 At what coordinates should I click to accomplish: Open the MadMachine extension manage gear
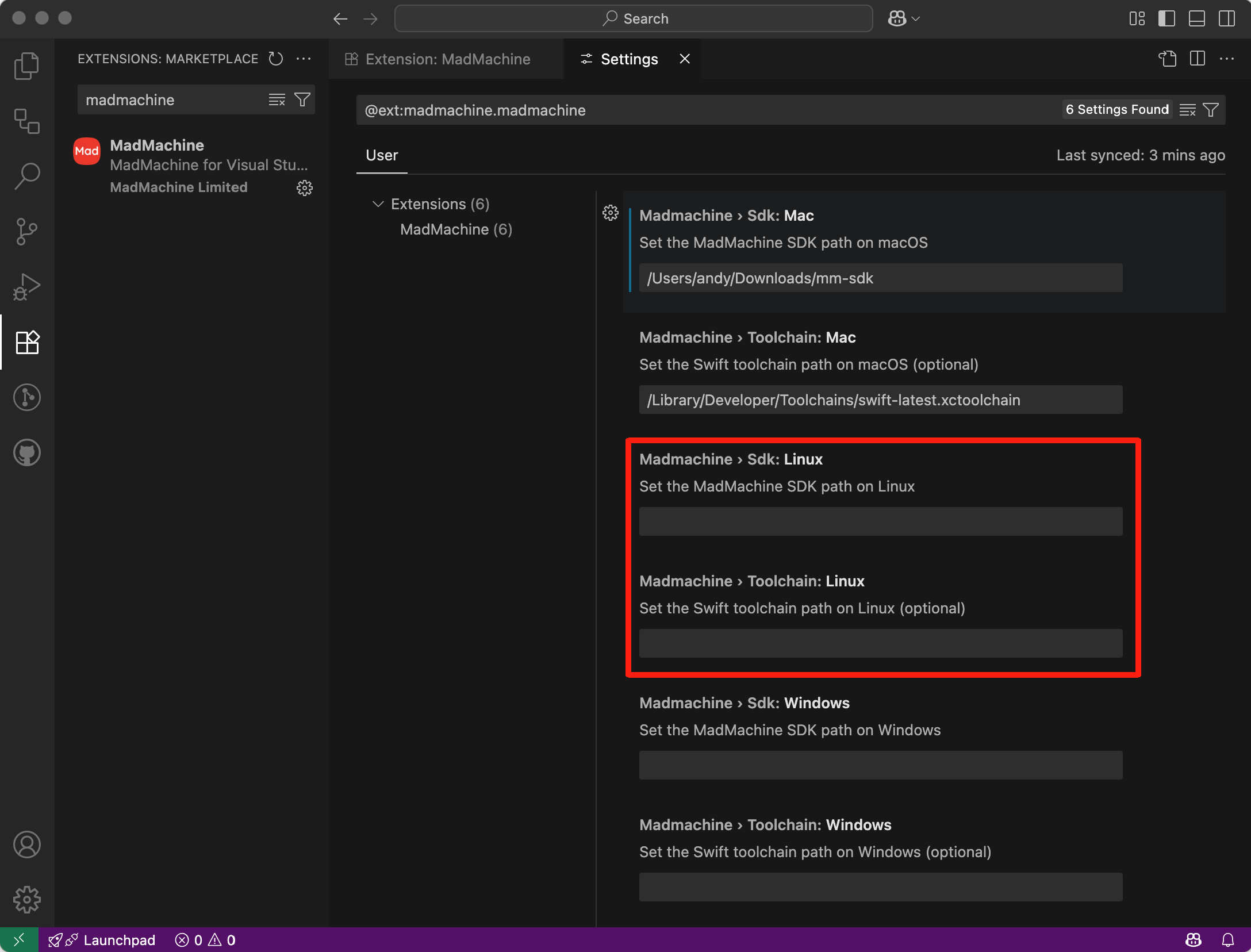click(305, 188)
